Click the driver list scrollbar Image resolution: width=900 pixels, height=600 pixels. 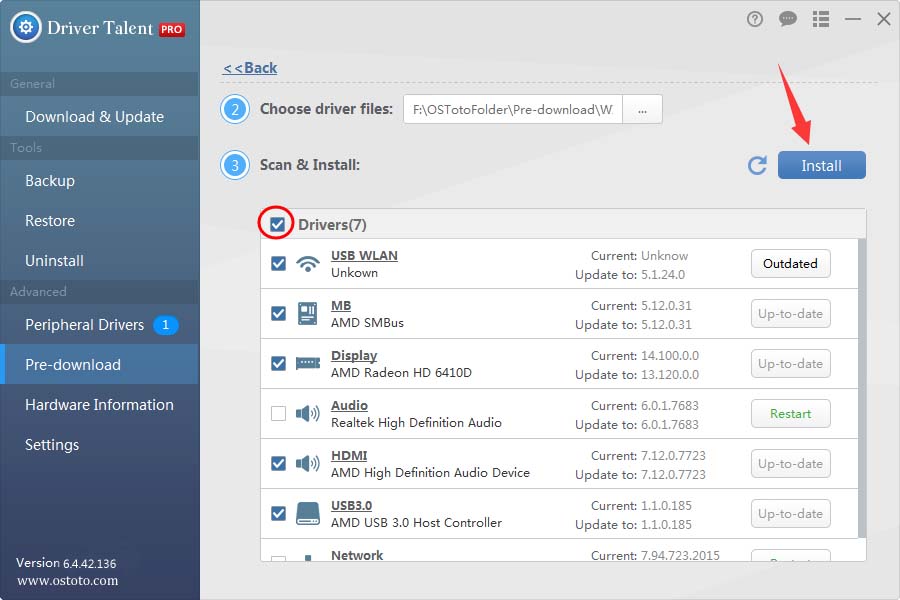click(862, 388)
